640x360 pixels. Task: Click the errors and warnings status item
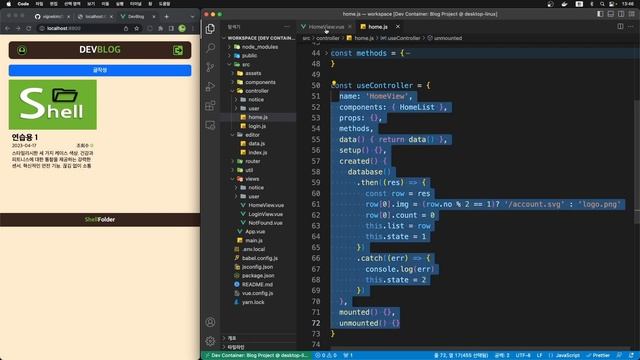click(x=326, y=355)
